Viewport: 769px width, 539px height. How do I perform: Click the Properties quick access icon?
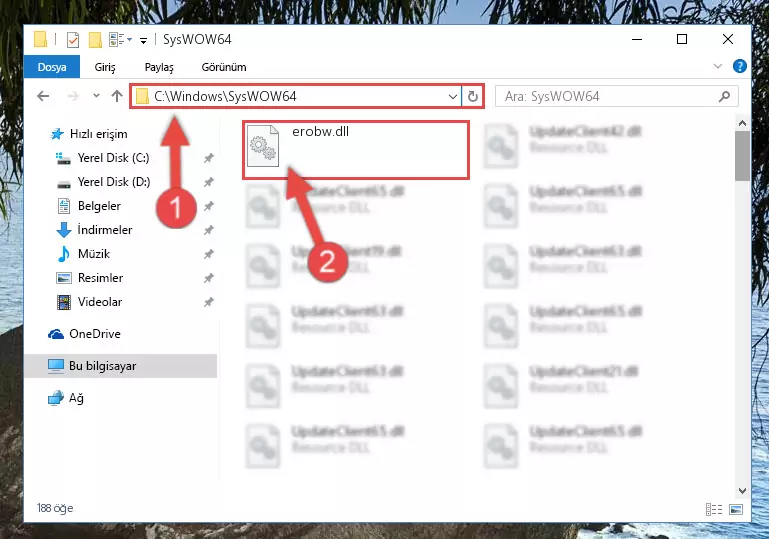(x=73, y=40)
